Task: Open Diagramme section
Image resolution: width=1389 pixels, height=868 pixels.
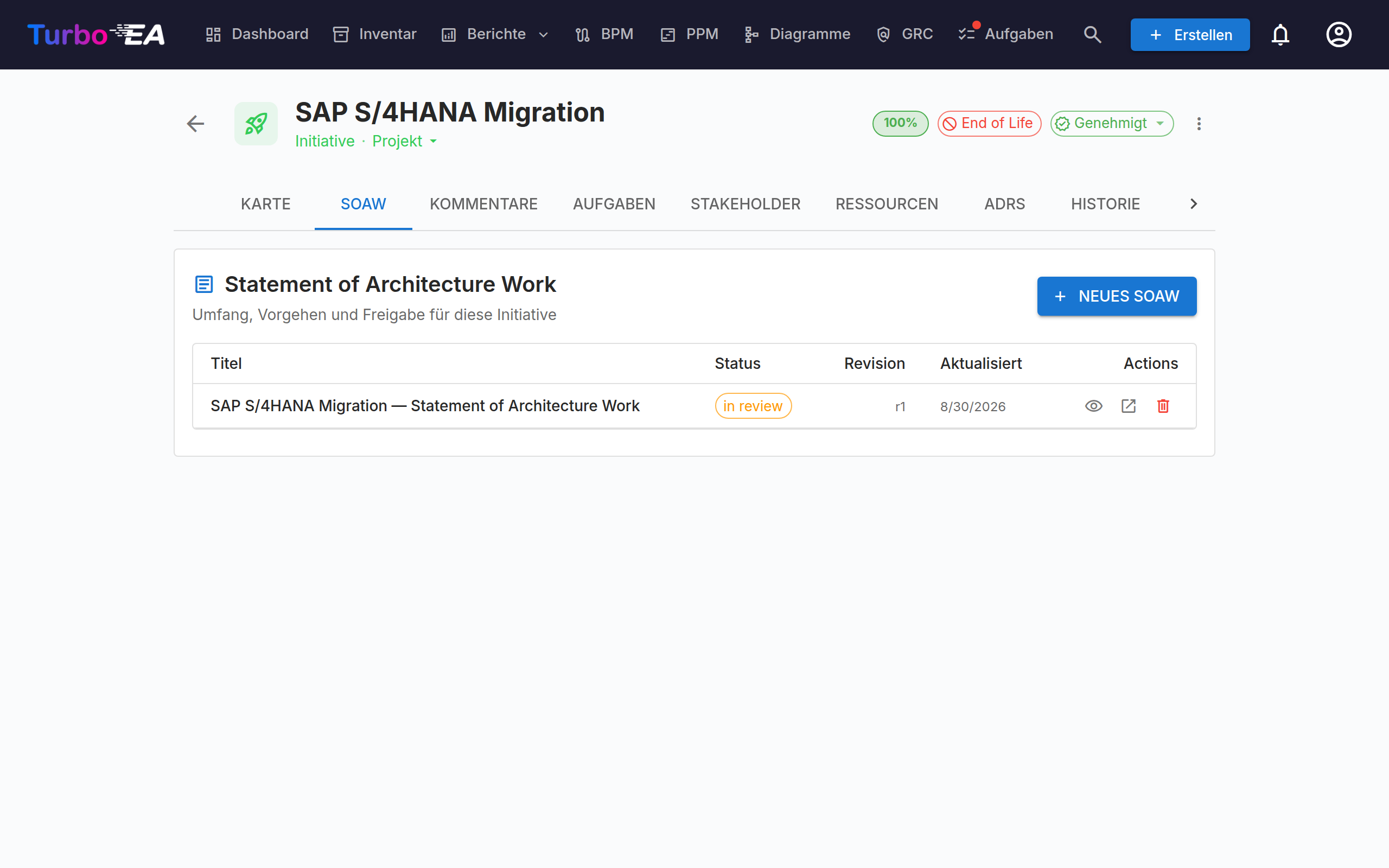Action: click(x=797, y=34)
